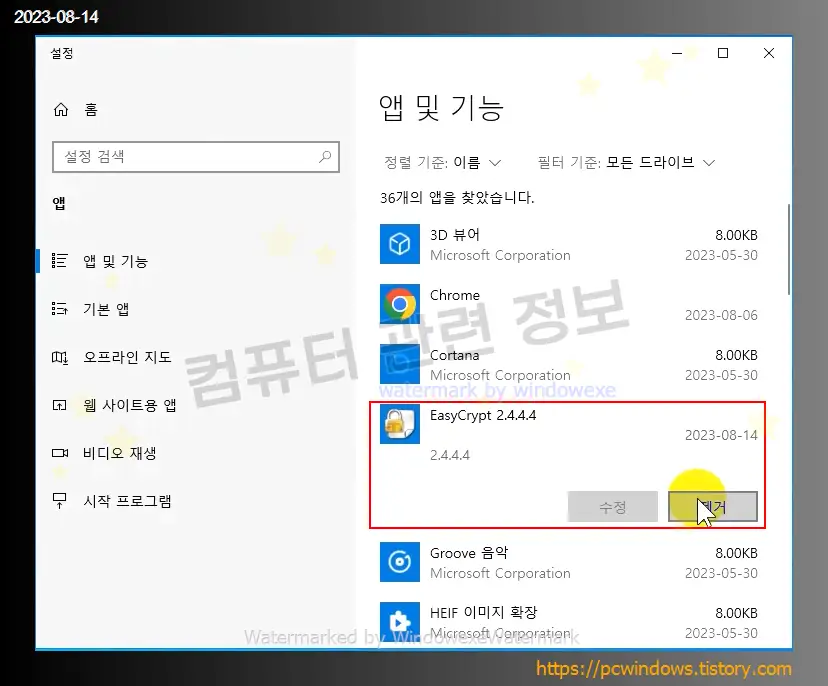Click the EasyCrypt version 2.4.4.4 subtext
This screenshot has height=686, width=828.
pos(449,455)
